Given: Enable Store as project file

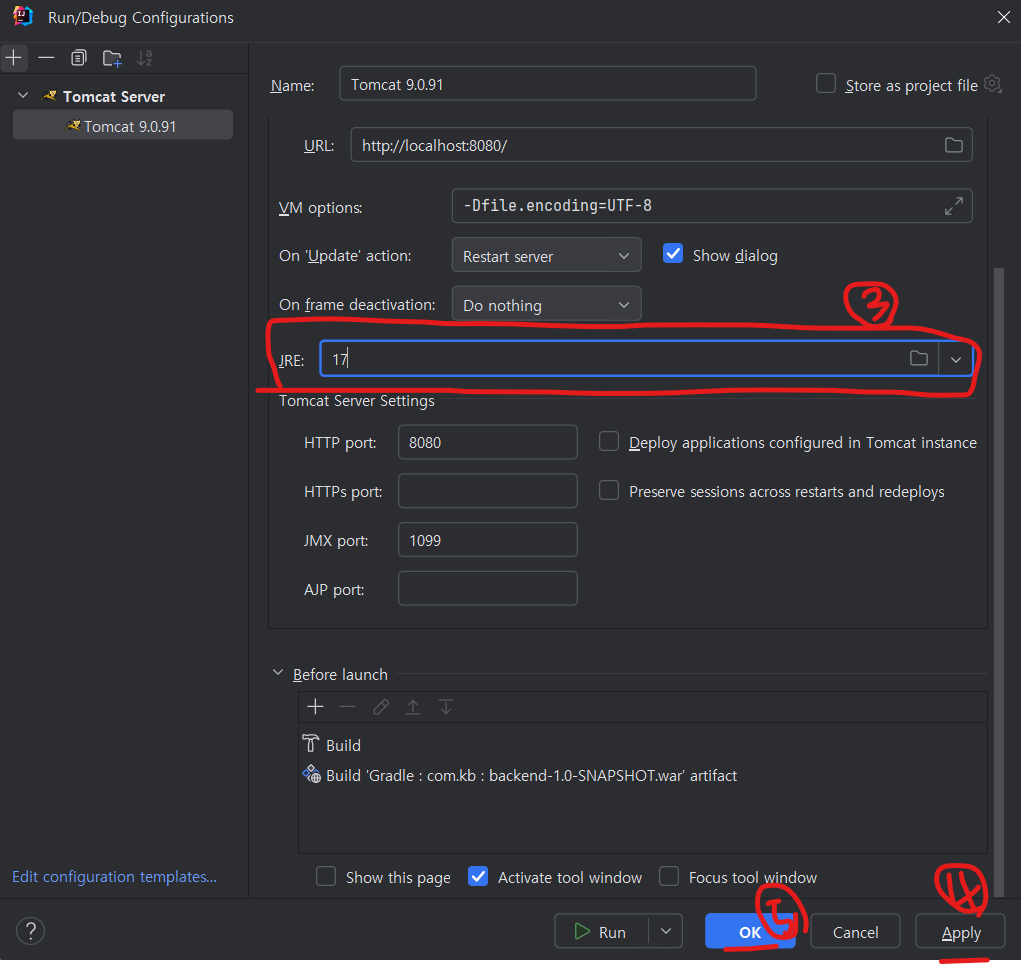Looking at the screenshot, I should (x=826, y=84).
